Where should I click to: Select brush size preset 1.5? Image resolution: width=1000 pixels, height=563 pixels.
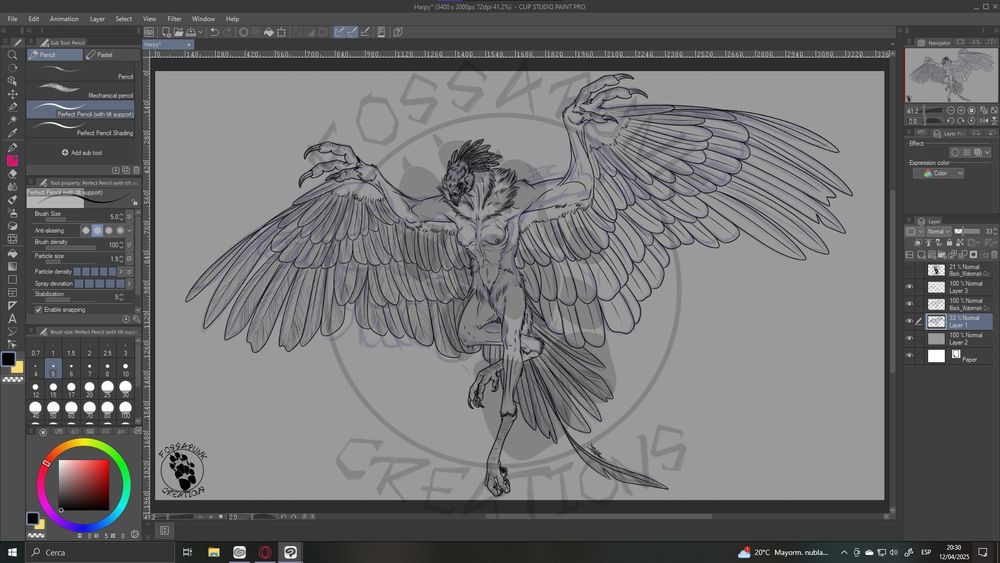(x=71, y=349)
